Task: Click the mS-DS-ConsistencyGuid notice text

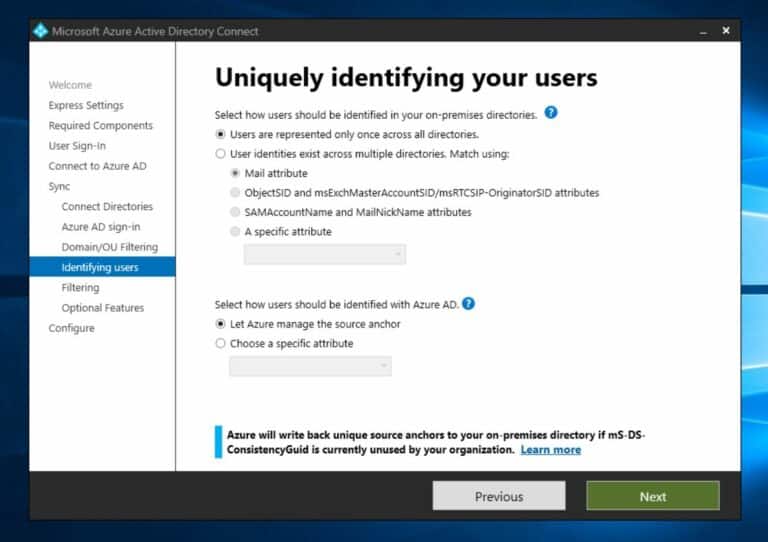Action: pyautogui.click(x=436, y=442)
